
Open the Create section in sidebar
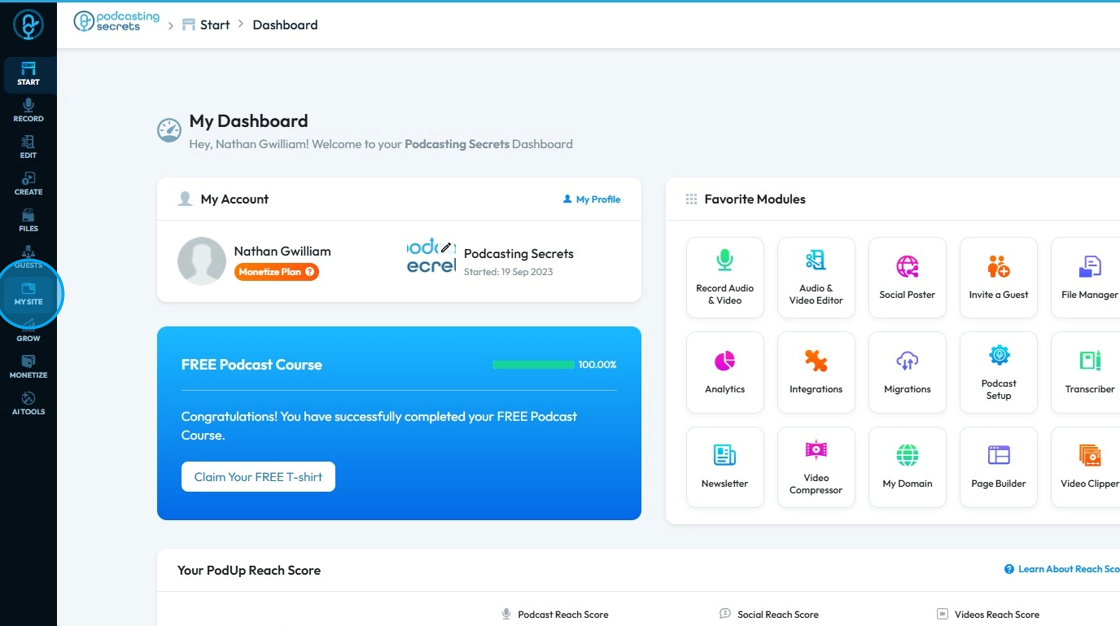[28, 184]
